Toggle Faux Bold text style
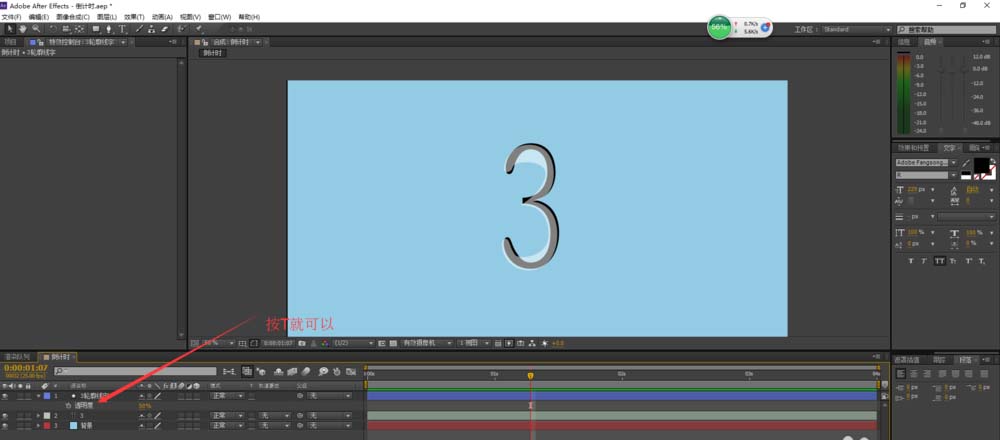Image resolution: width=1000 pixels, height=440 pixels. click(910, 261)
